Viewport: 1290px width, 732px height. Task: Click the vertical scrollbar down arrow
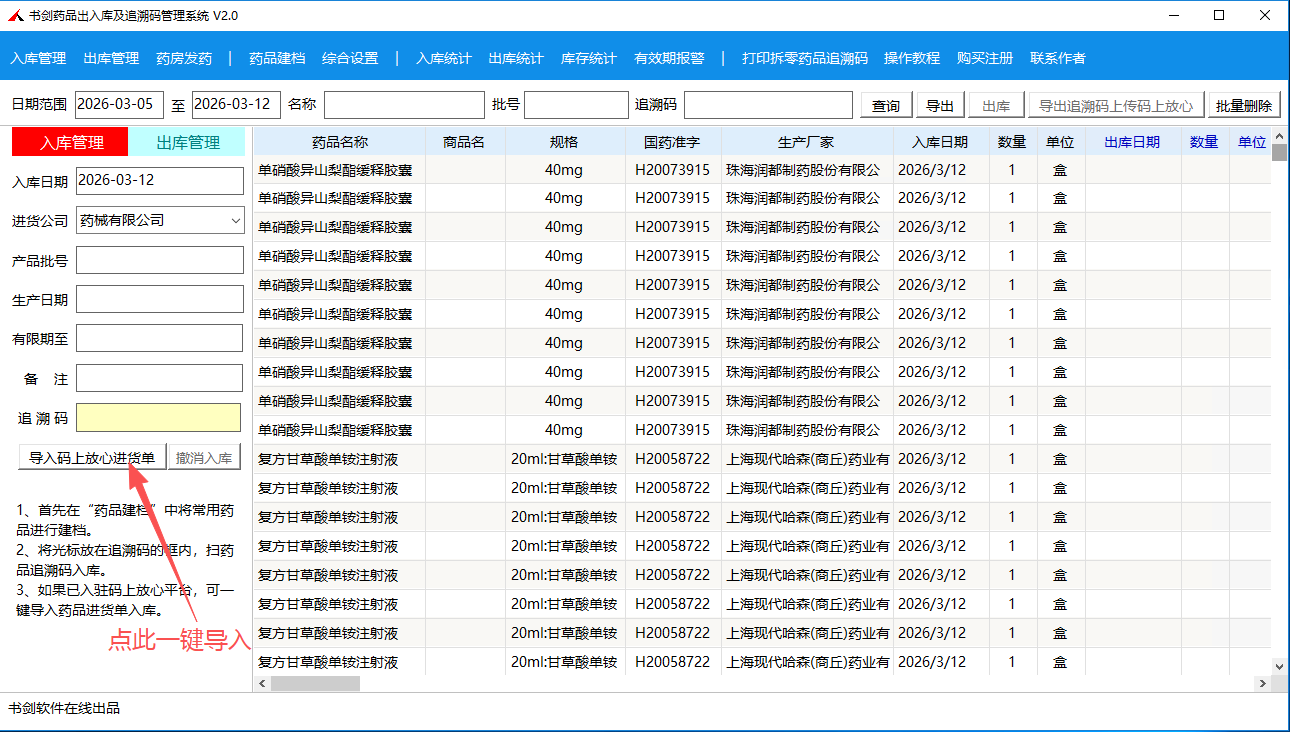pyautogui.click(x=1279, y=666)
